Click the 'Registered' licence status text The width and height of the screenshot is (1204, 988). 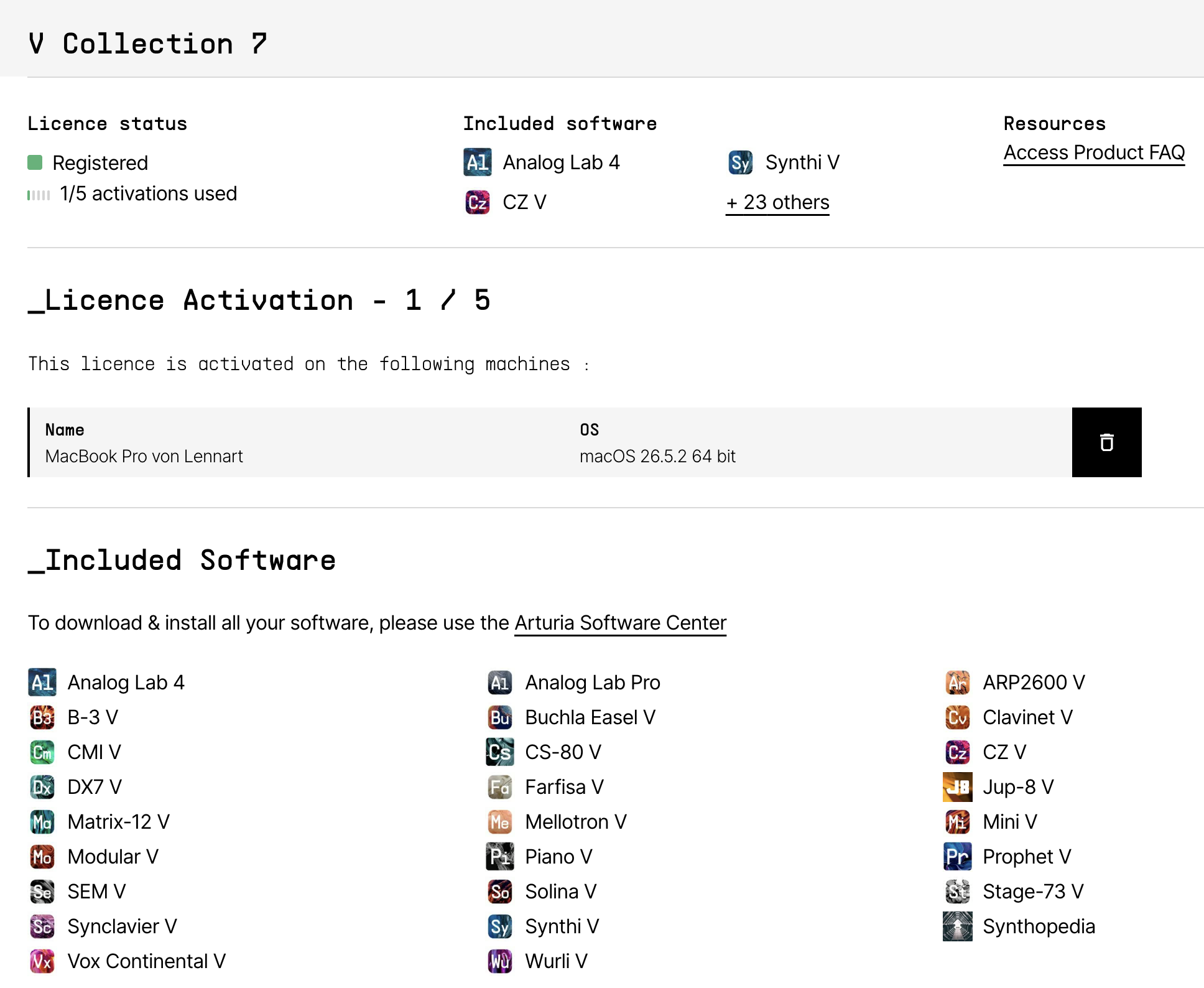tap(100, 163)
